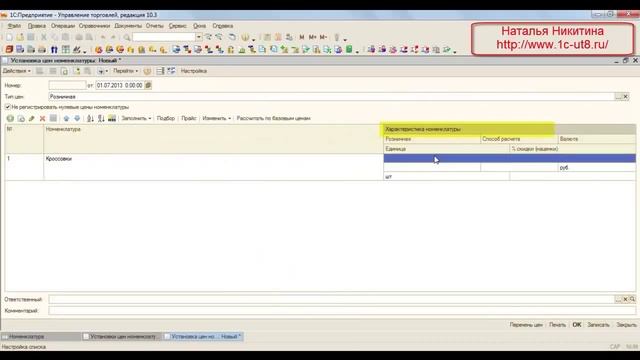
Task: Sort ascending using the A-Z icon
Action: 90,118
